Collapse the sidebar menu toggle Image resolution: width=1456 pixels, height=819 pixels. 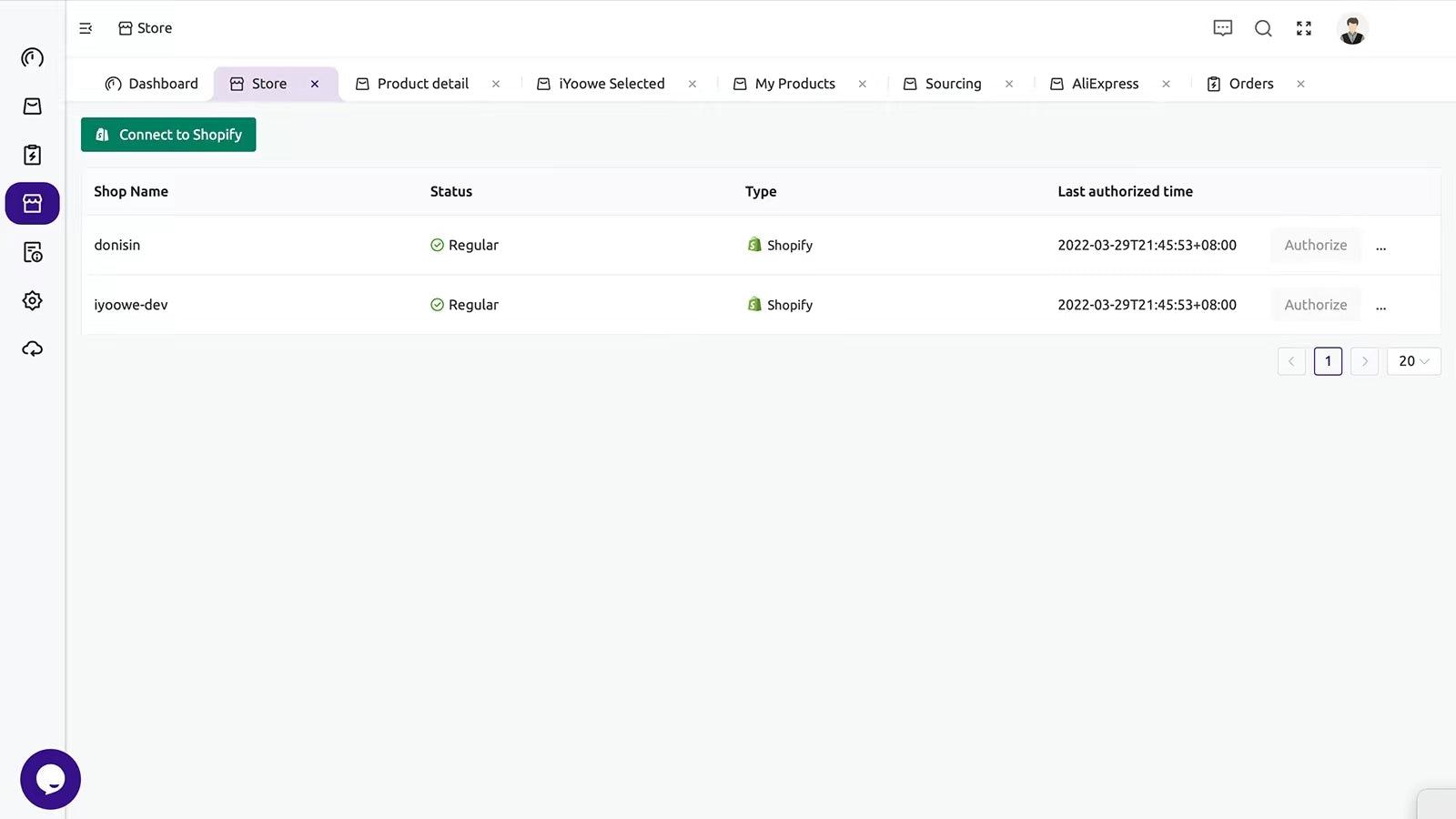(x=86, y=28)
